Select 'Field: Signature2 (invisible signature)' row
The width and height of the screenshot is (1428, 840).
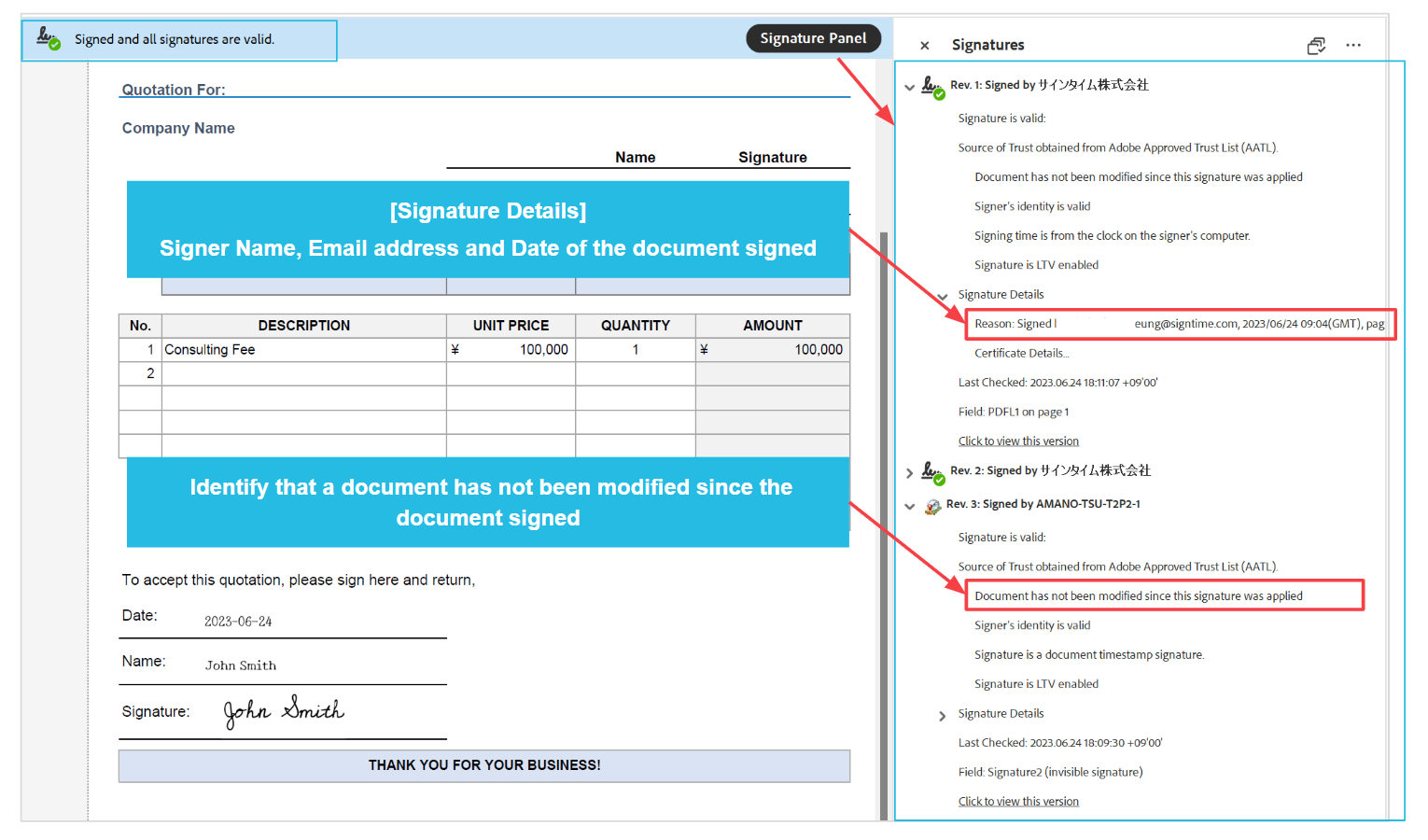(1050, 772)
